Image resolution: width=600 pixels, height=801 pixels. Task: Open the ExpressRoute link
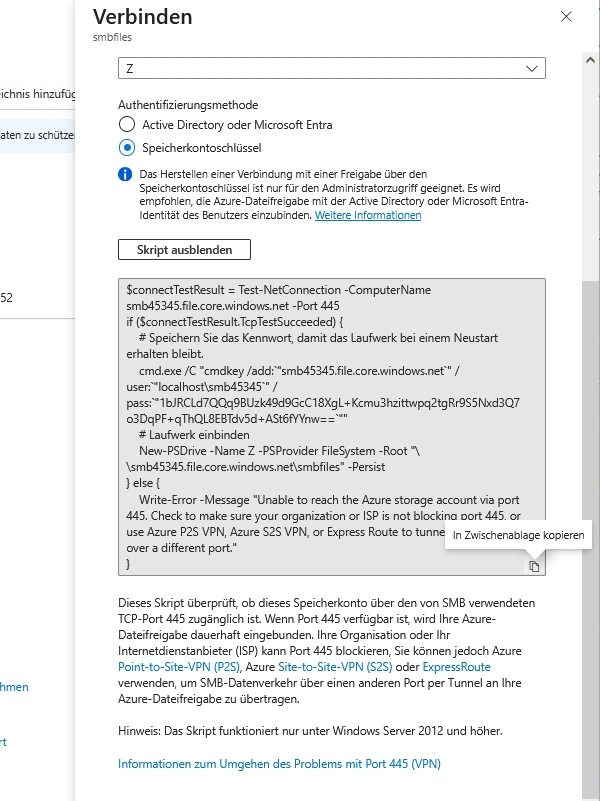point(456,666)
